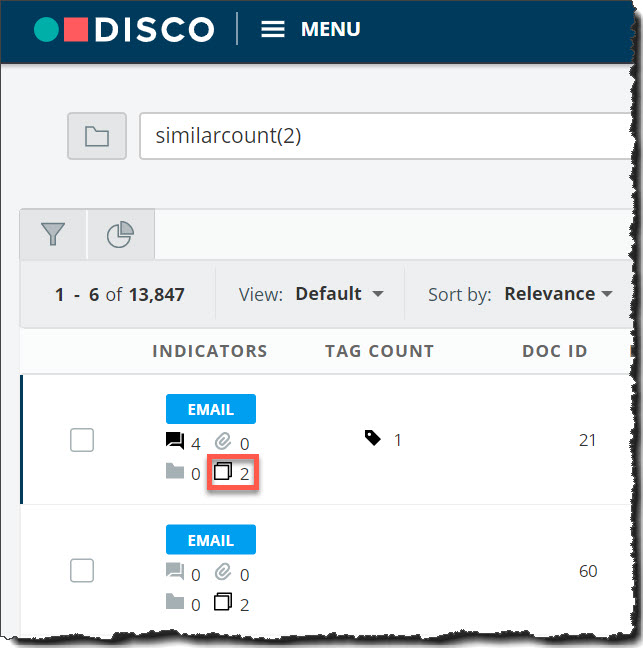Select checkbox for document 21
Viewport: 643px width, 648px height.
pyautogui.click(x=82, y=440)
